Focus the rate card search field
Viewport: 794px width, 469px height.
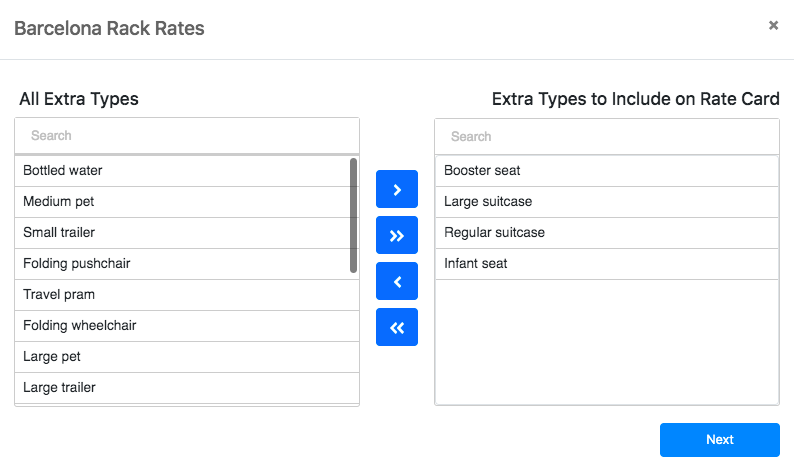(x=607, y=137)
